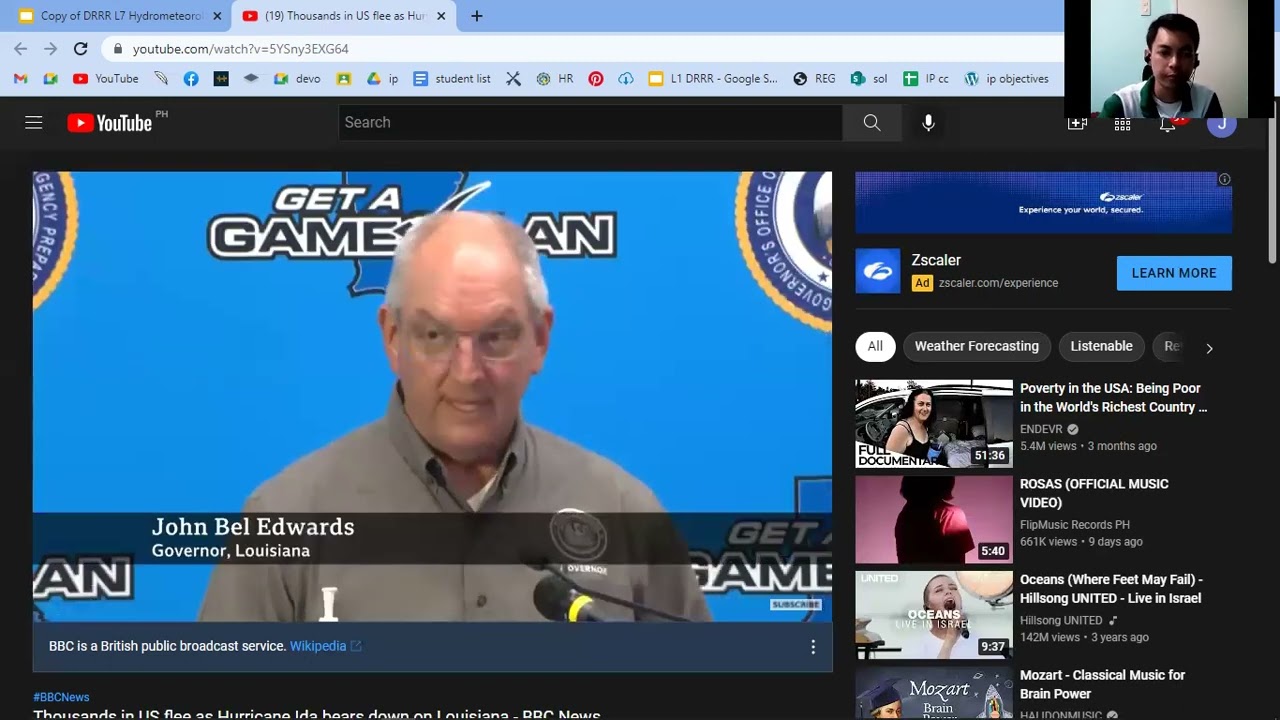Visit the ENDEVR channel
The width and height of the screenshot is (1280, 720).
(x=1041, y=429)
